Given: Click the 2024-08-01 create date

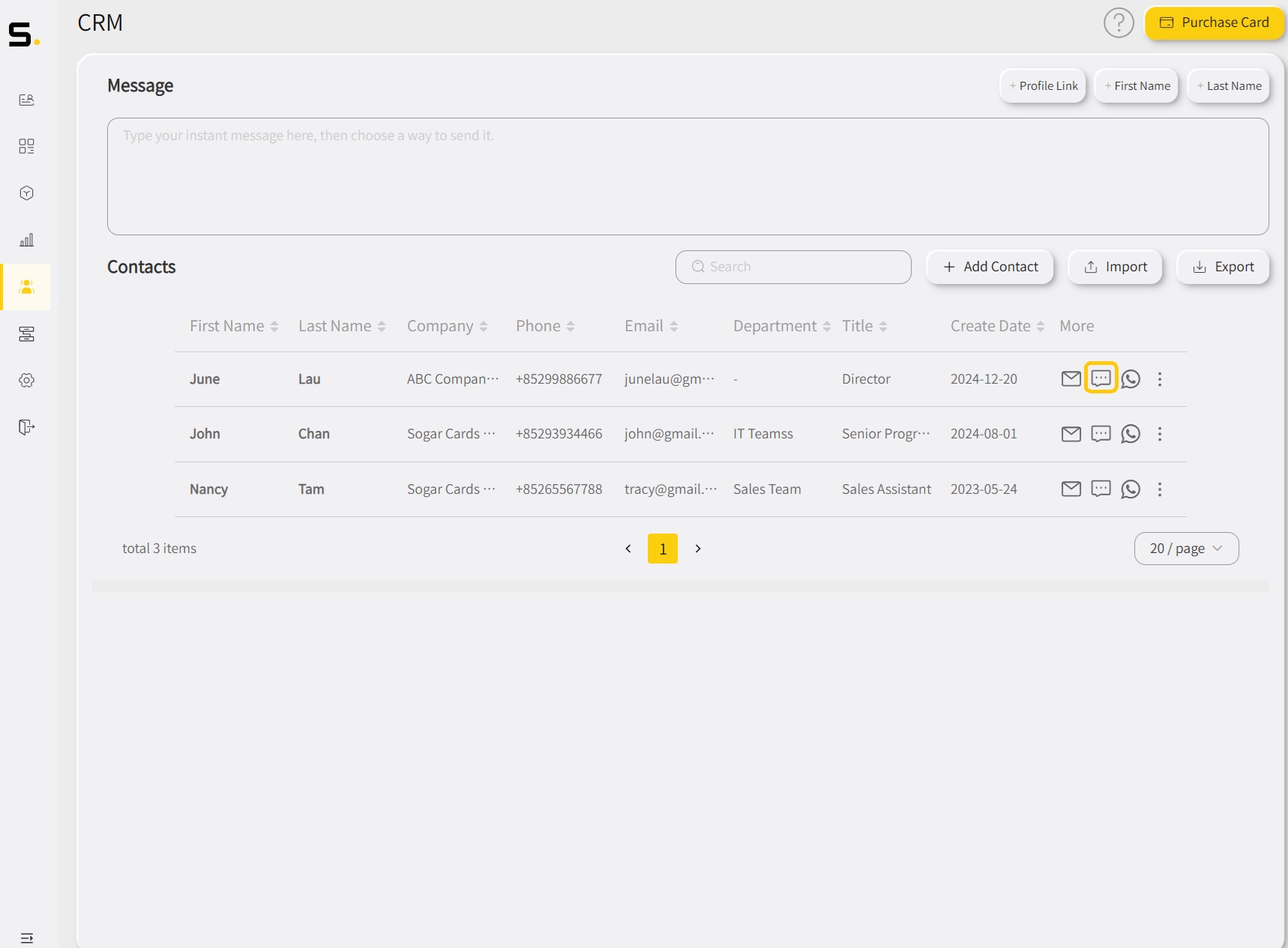Looking at the screenshot, I should click(984, 434).
